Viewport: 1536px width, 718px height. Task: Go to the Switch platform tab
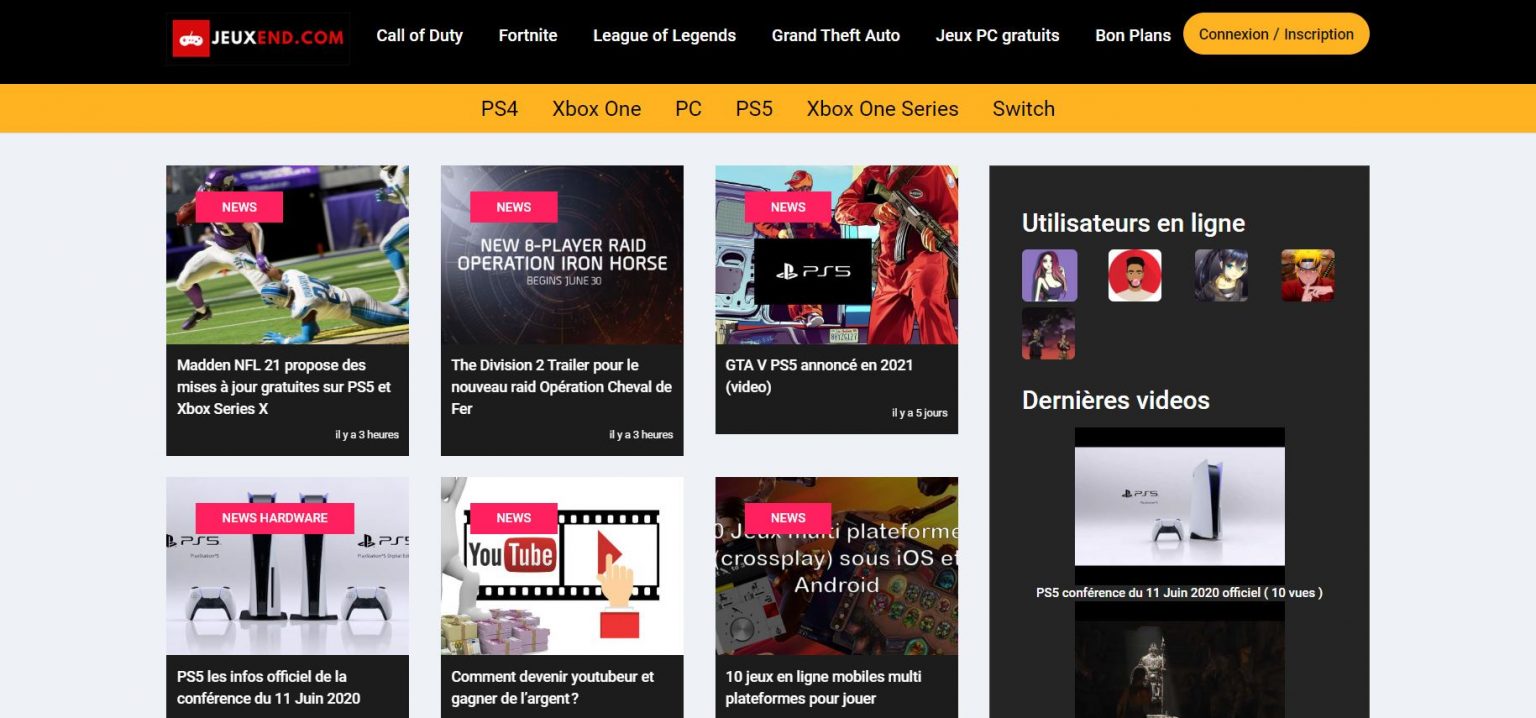pyautogui.click(x=1023, y=109)
